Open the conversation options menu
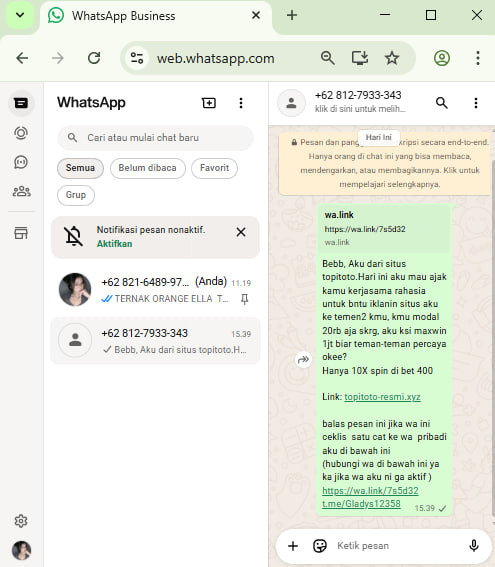495x567 pixels. tap(476, 103)
